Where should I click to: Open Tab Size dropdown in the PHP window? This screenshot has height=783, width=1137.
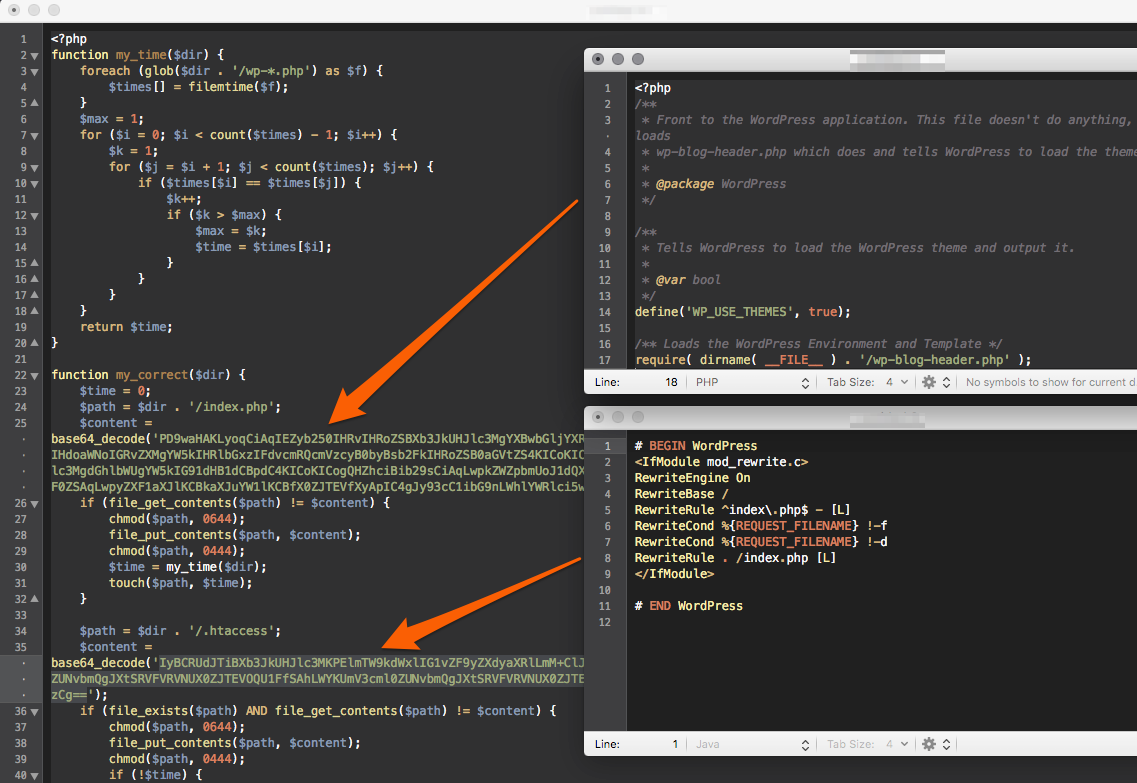[868, 382]
